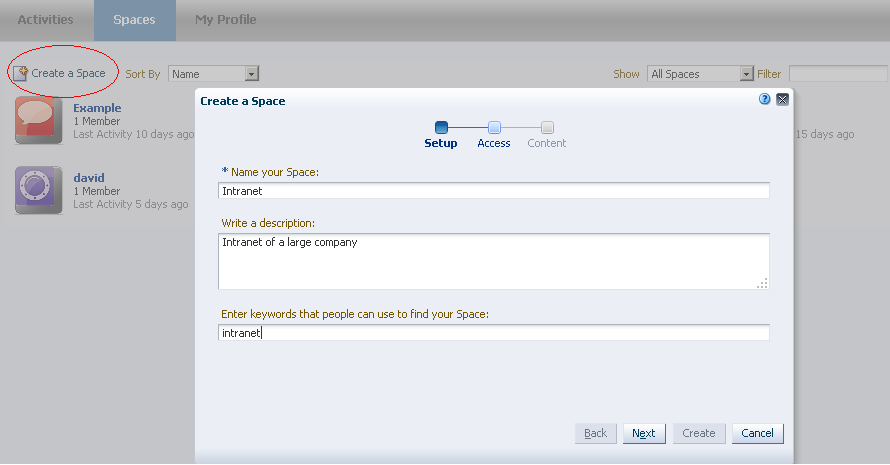
Task: Select the Setup step marker
Action: point(441,128)
